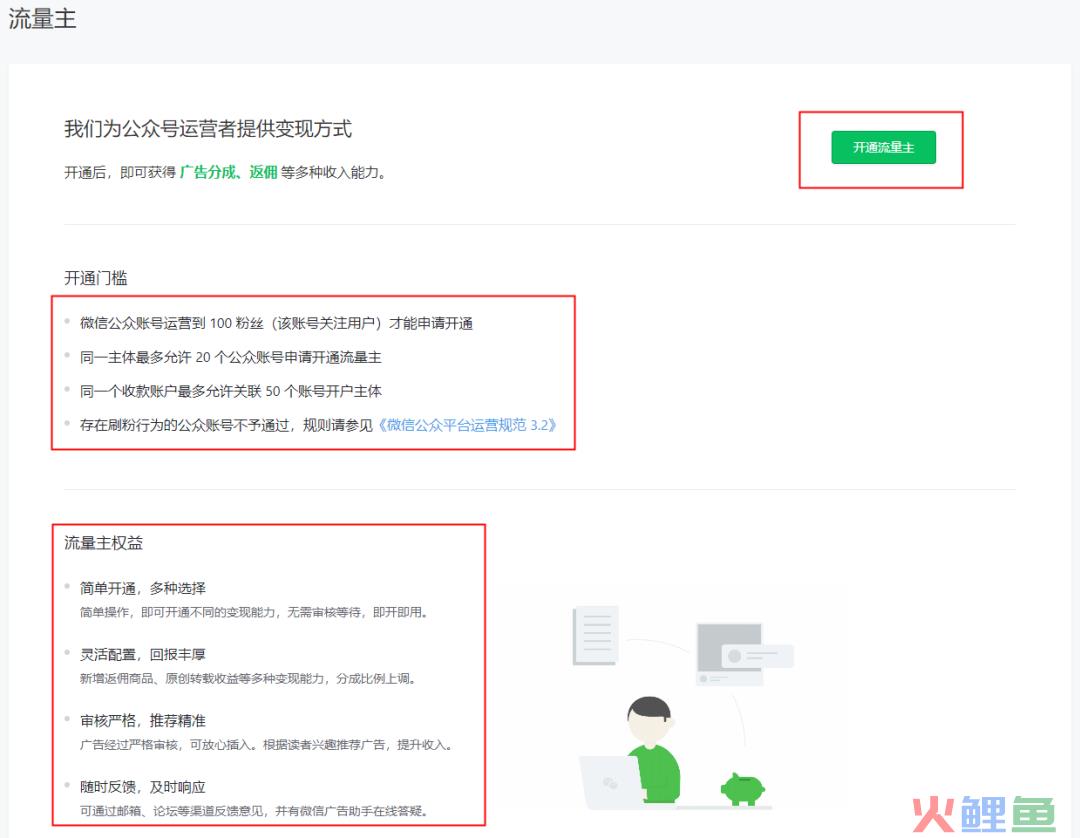1080x838 pixels.
Task: Click the ad card window illustration
Action: 744,653
